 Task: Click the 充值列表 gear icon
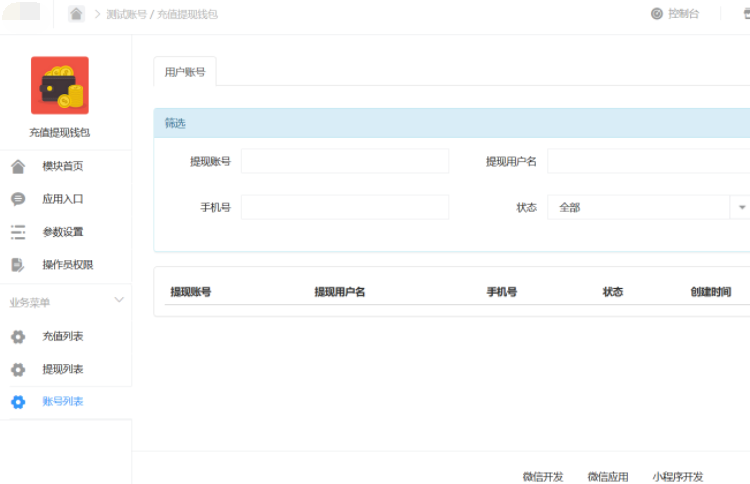(x=18, y=337)
